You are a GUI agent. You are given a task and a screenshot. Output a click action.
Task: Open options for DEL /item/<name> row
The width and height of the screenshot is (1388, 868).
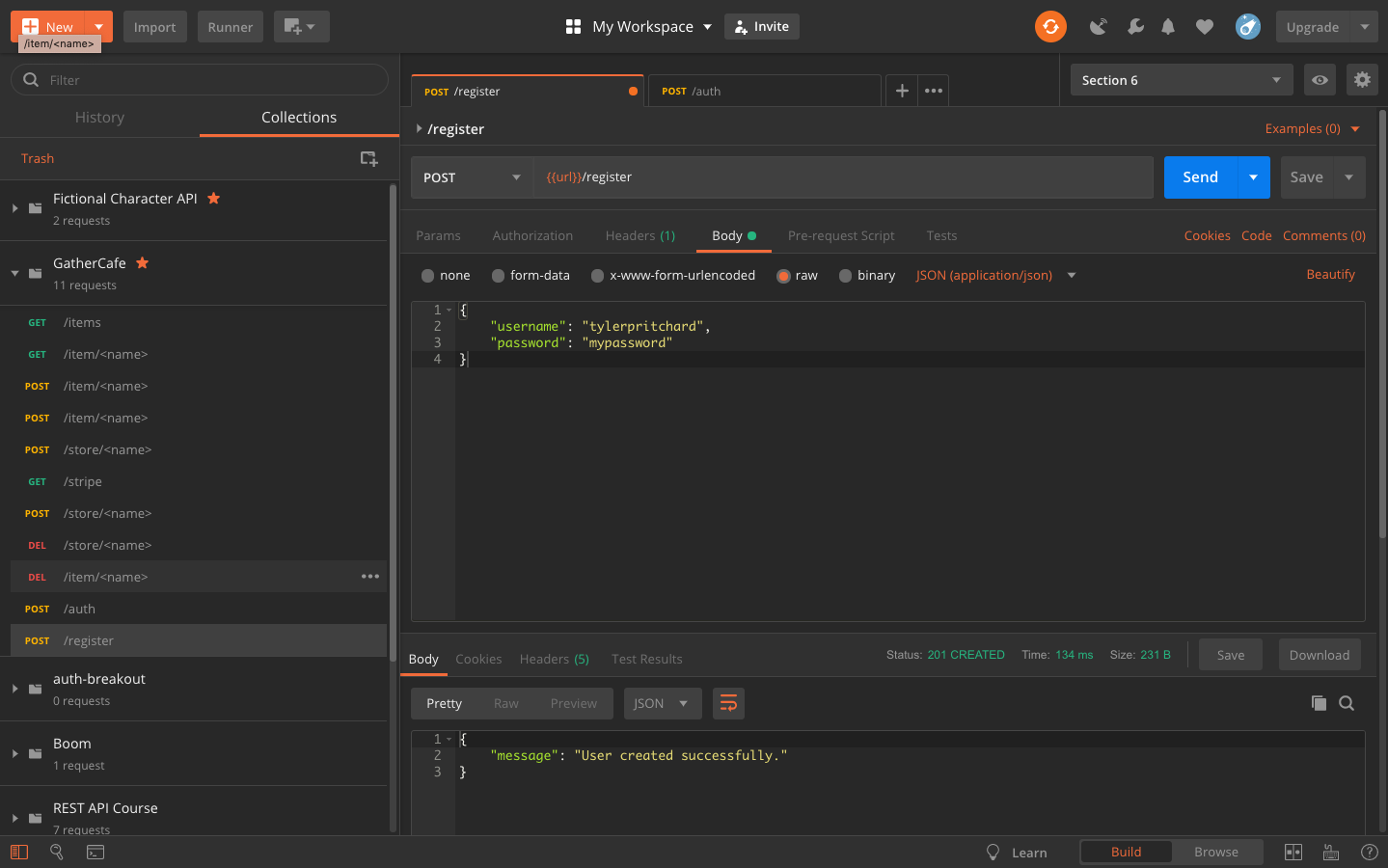tap(370, 577)
